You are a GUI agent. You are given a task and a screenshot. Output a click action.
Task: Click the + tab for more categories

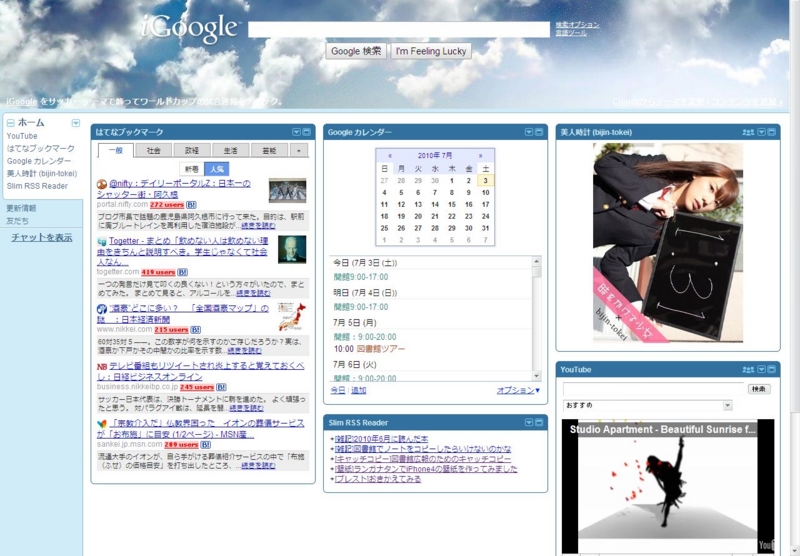coord(299,150)
